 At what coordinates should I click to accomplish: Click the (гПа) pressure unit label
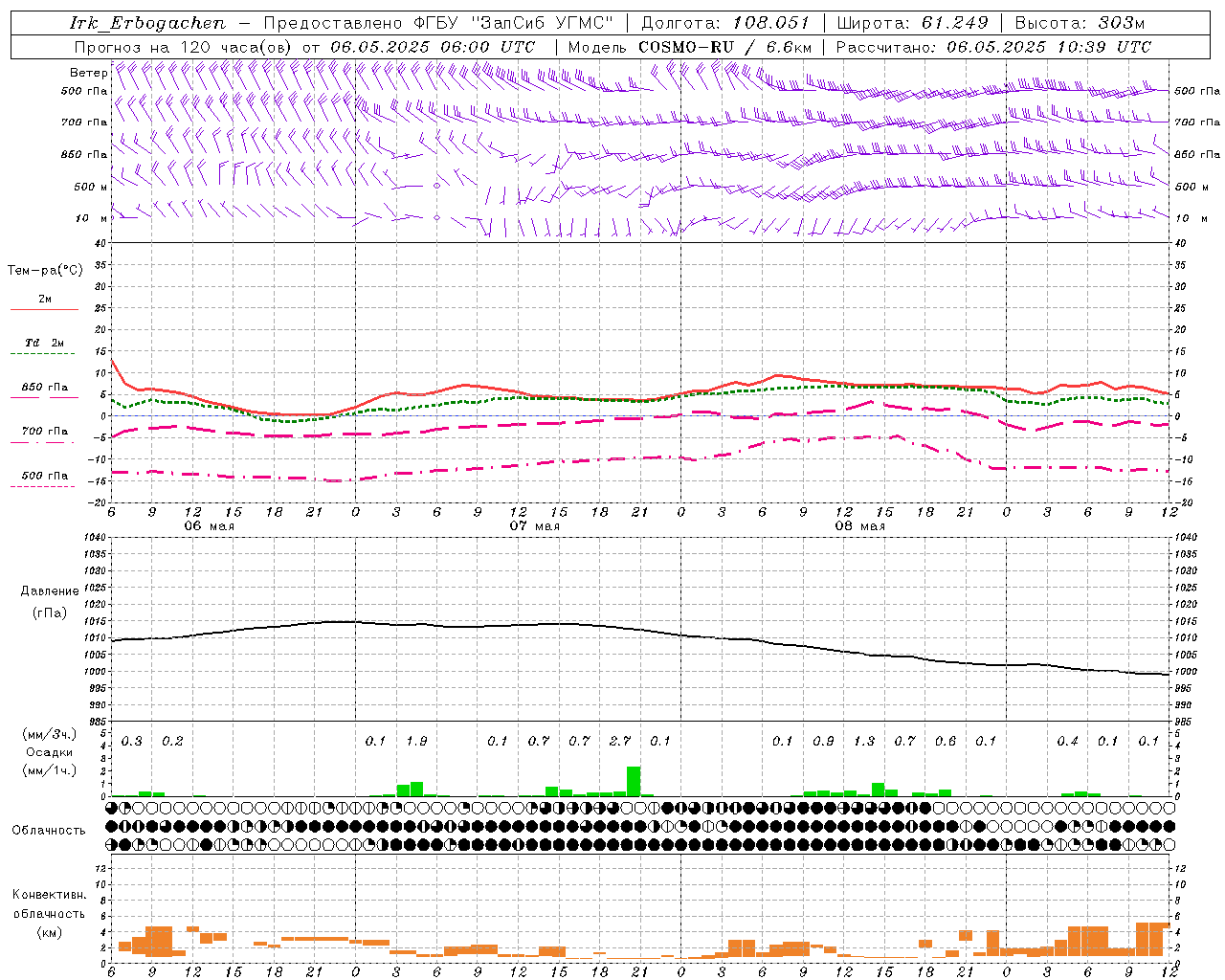click(x=49, y=612)
